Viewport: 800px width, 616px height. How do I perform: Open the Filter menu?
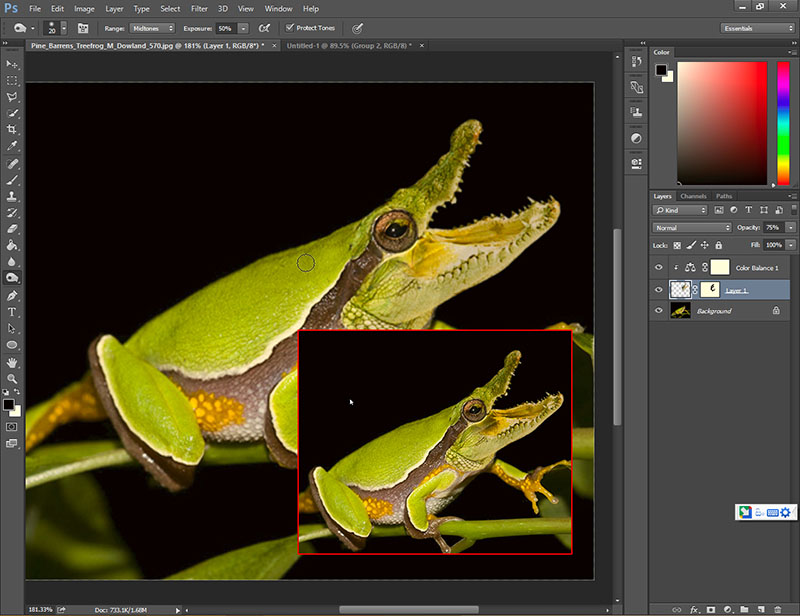tap(199, 8)
